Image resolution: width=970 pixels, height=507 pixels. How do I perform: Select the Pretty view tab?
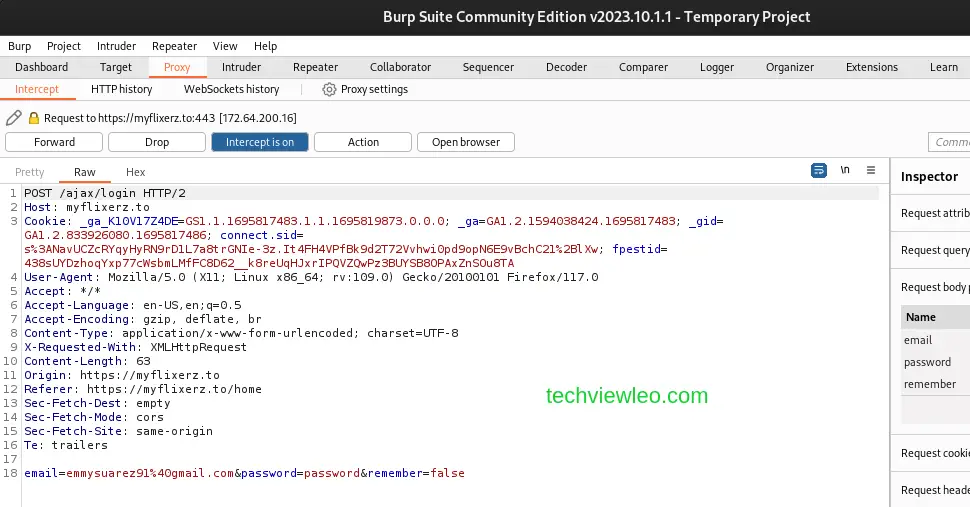[x=30, y=172]
